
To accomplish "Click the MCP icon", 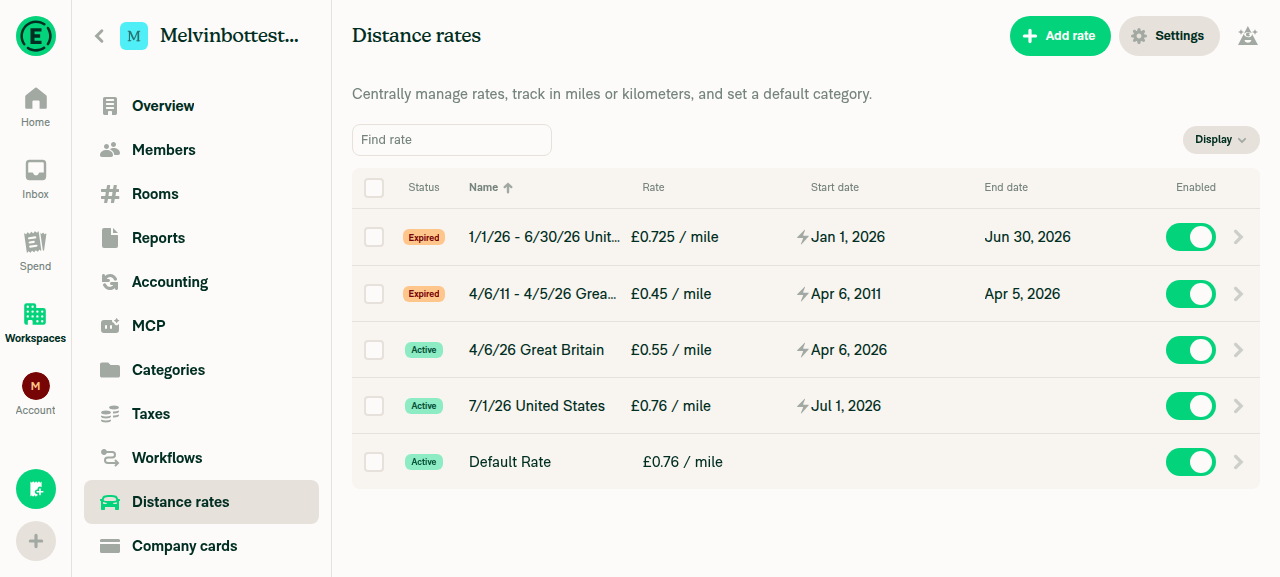I will pyautogui.click(x=110, y=326).
